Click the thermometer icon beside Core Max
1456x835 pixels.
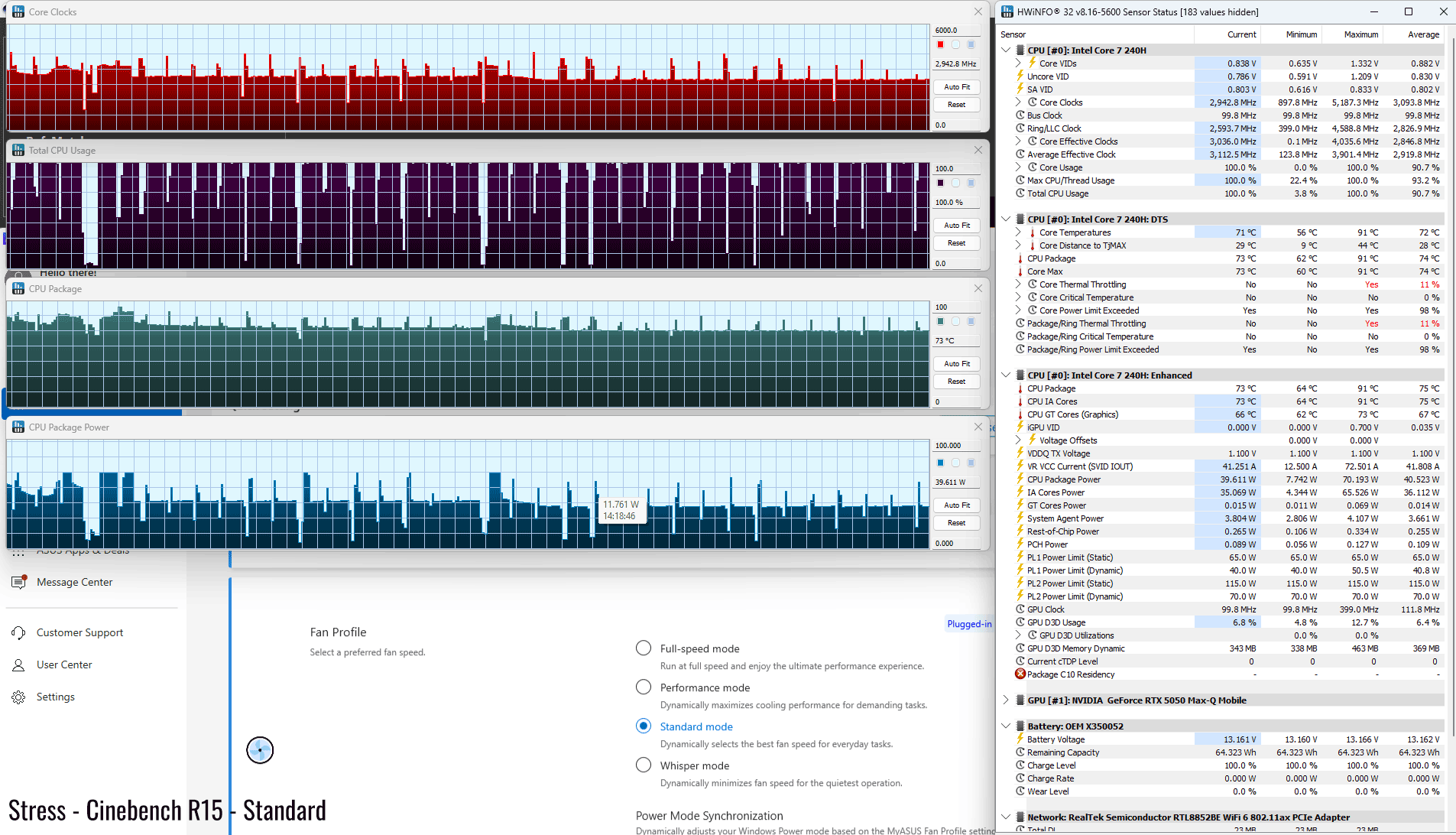[x=1020, y=271]
